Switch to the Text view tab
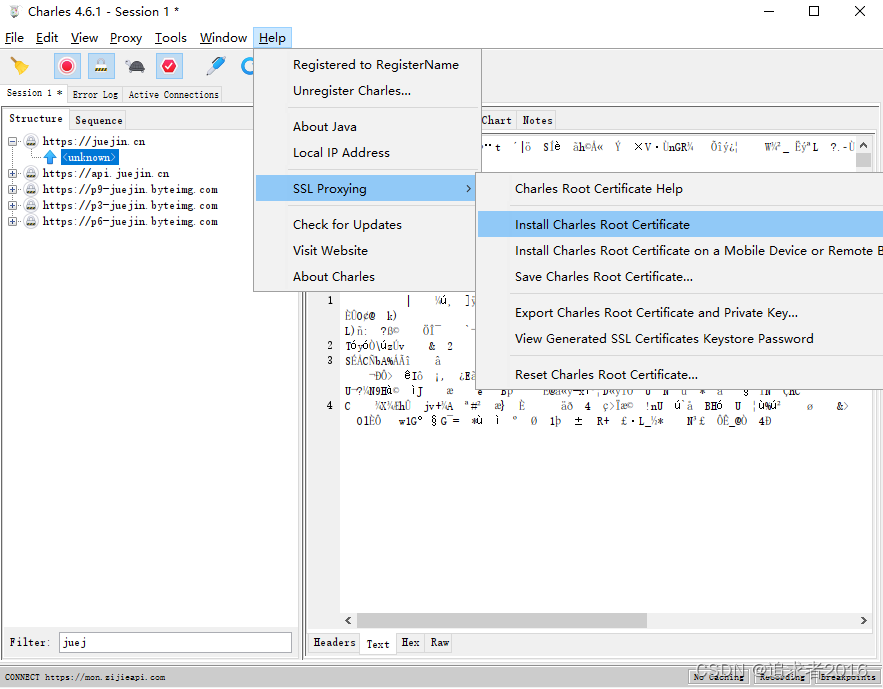Image resolution: width=883 pixels, height=689 pixels. coord(377,644)
